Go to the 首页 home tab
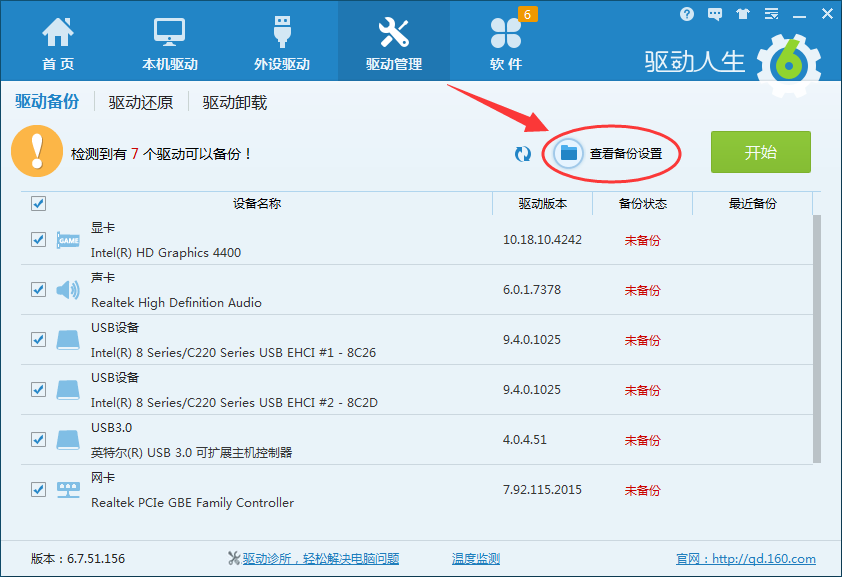842x577 pixels. pos(57,43)
